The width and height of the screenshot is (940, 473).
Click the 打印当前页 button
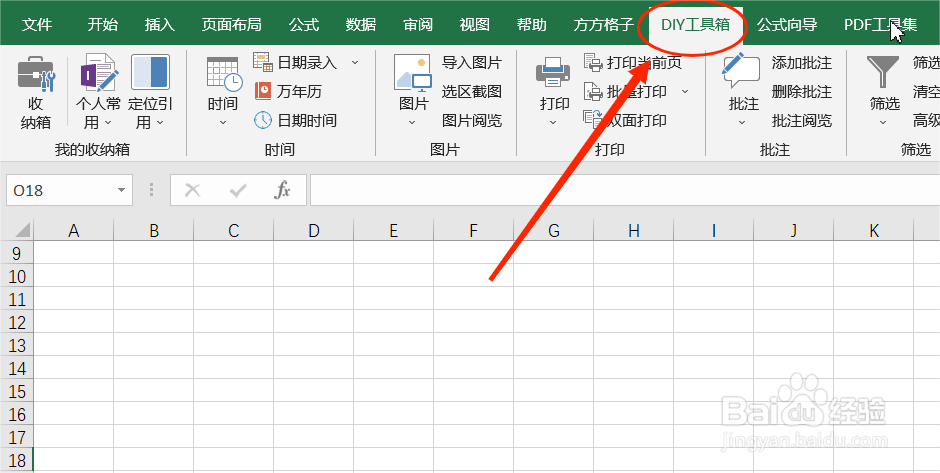click(633, 62)
